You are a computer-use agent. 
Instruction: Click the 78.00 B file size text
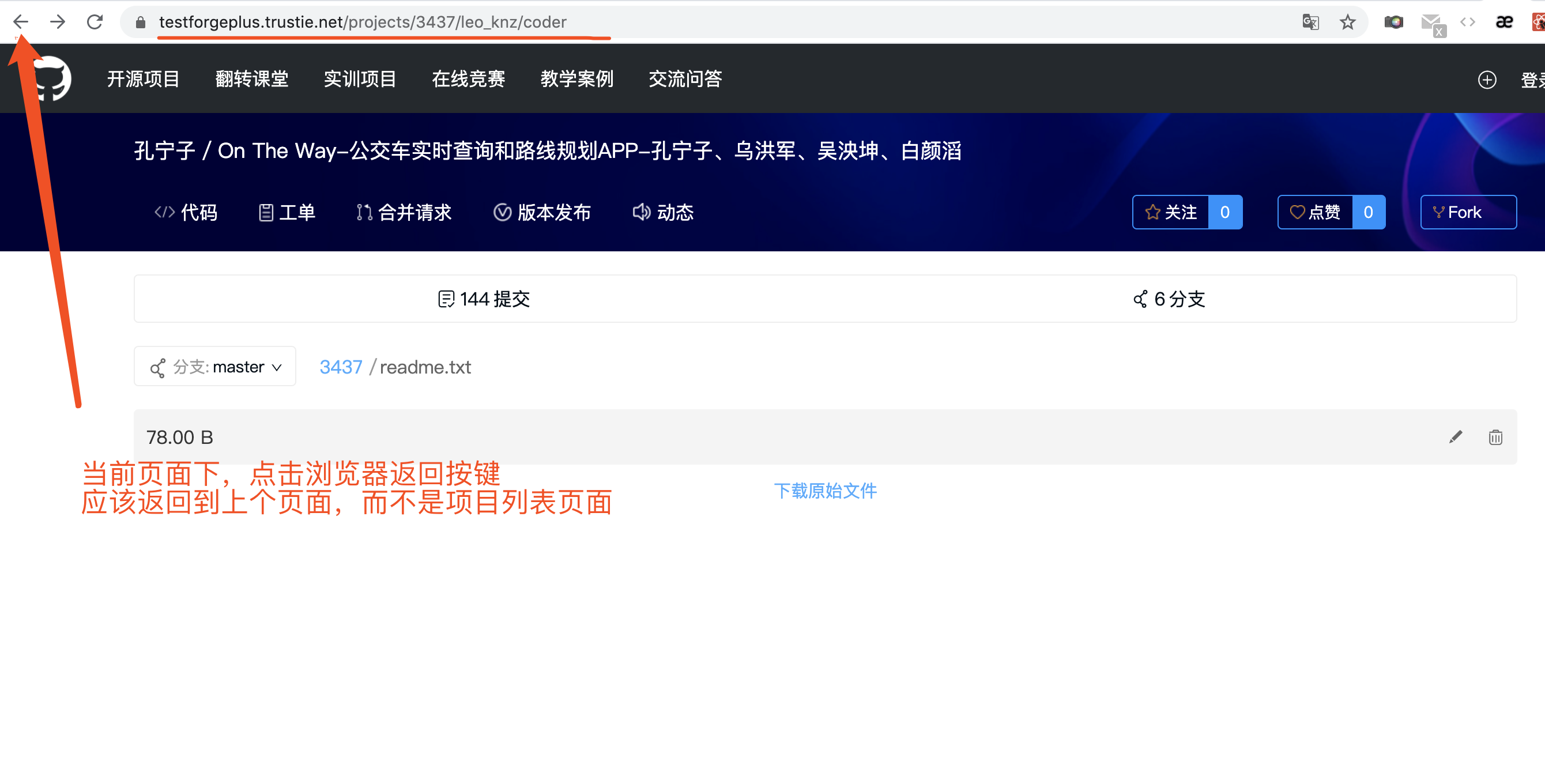tap(180, 438)
